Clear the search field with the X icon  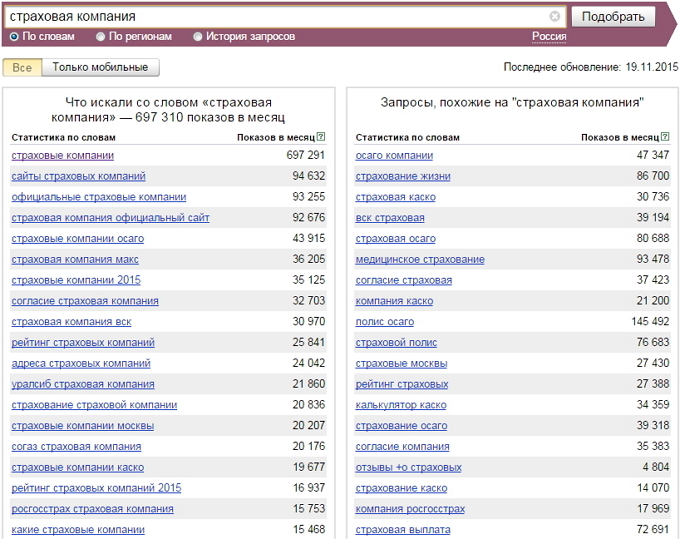[x=554, y=16]
